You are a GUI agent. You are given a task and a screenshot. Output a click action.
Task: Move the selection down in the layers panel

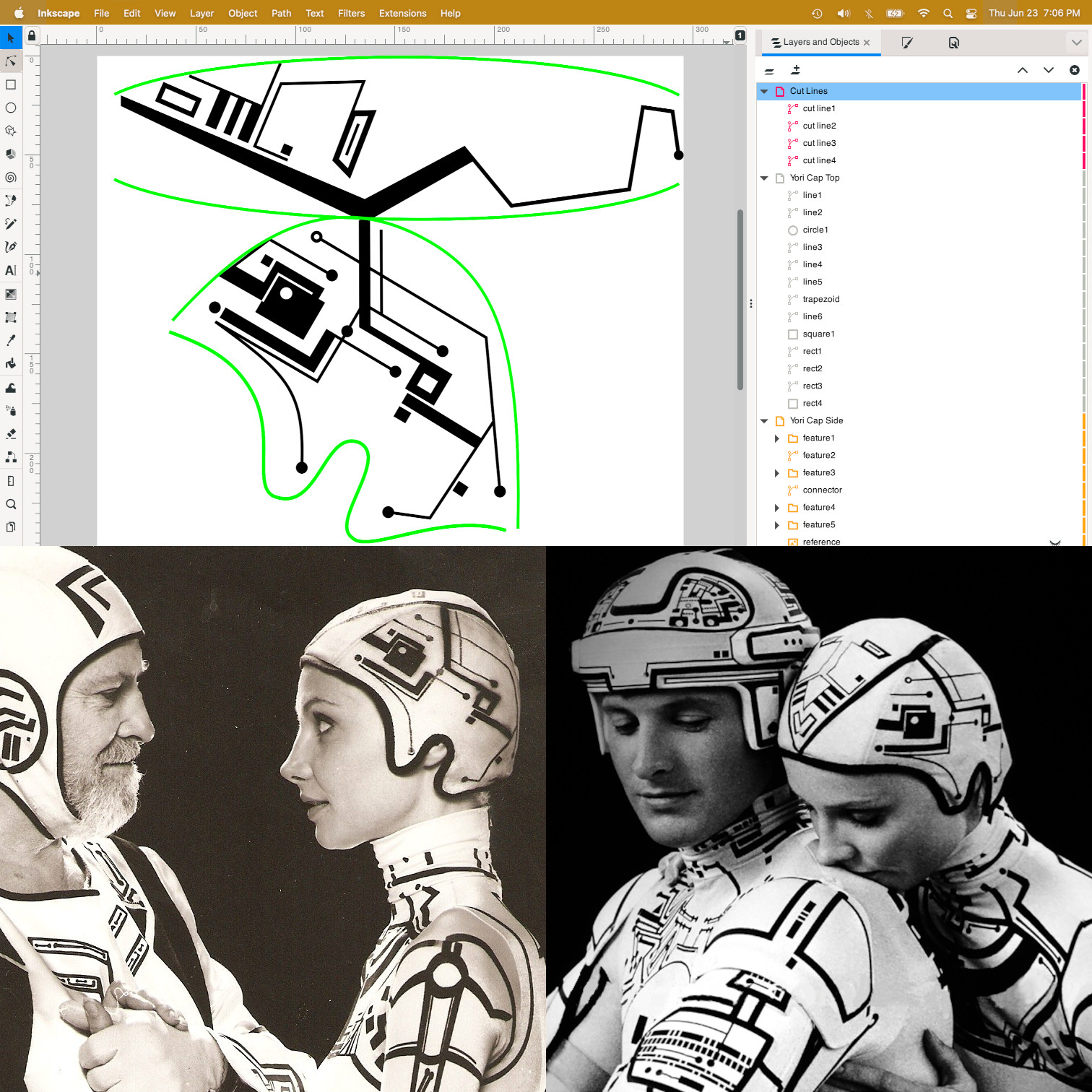[1049, 70]
